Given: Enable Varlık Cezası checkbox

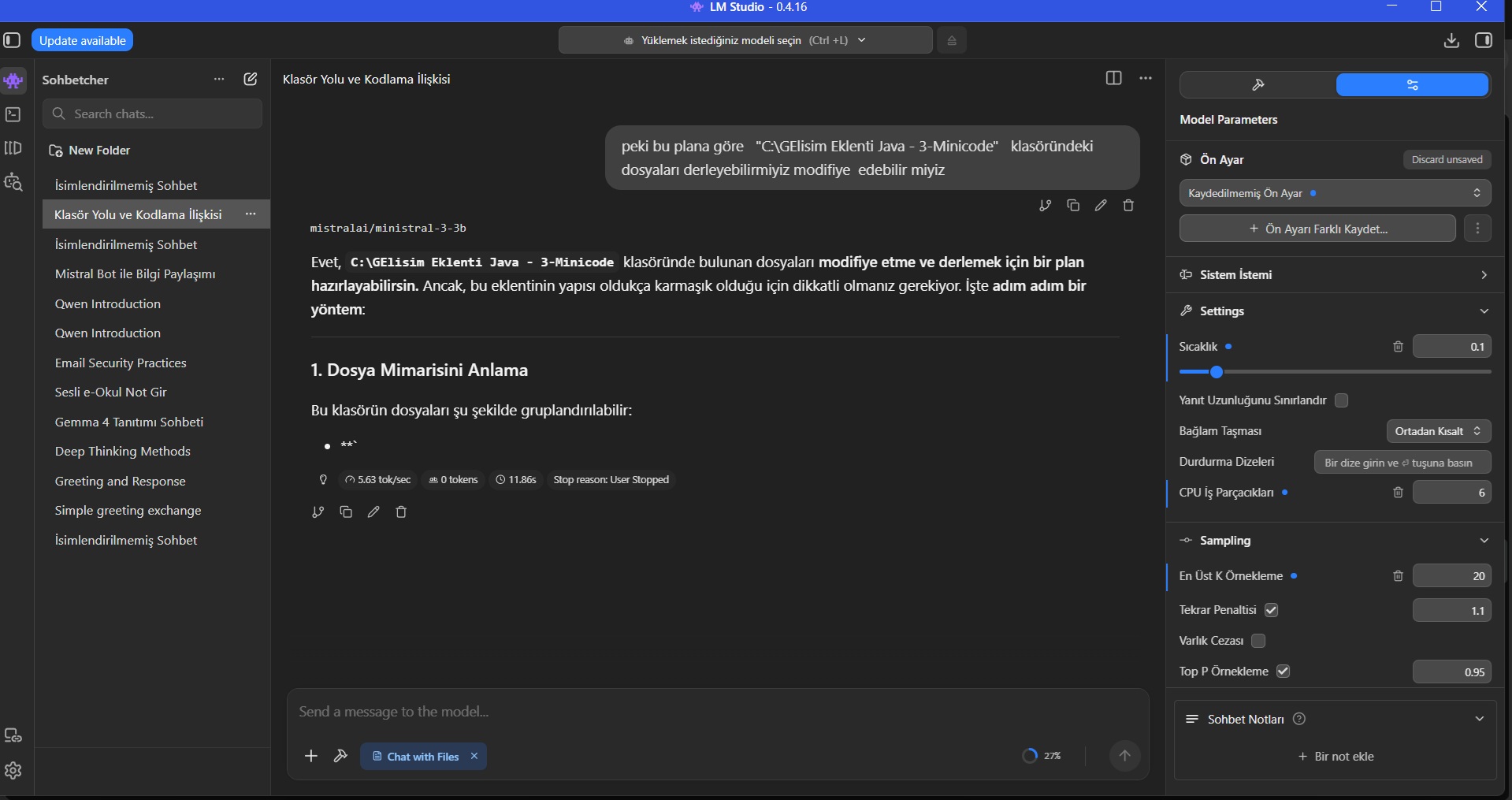Looking at the screenshot, I should point(1258,641).
